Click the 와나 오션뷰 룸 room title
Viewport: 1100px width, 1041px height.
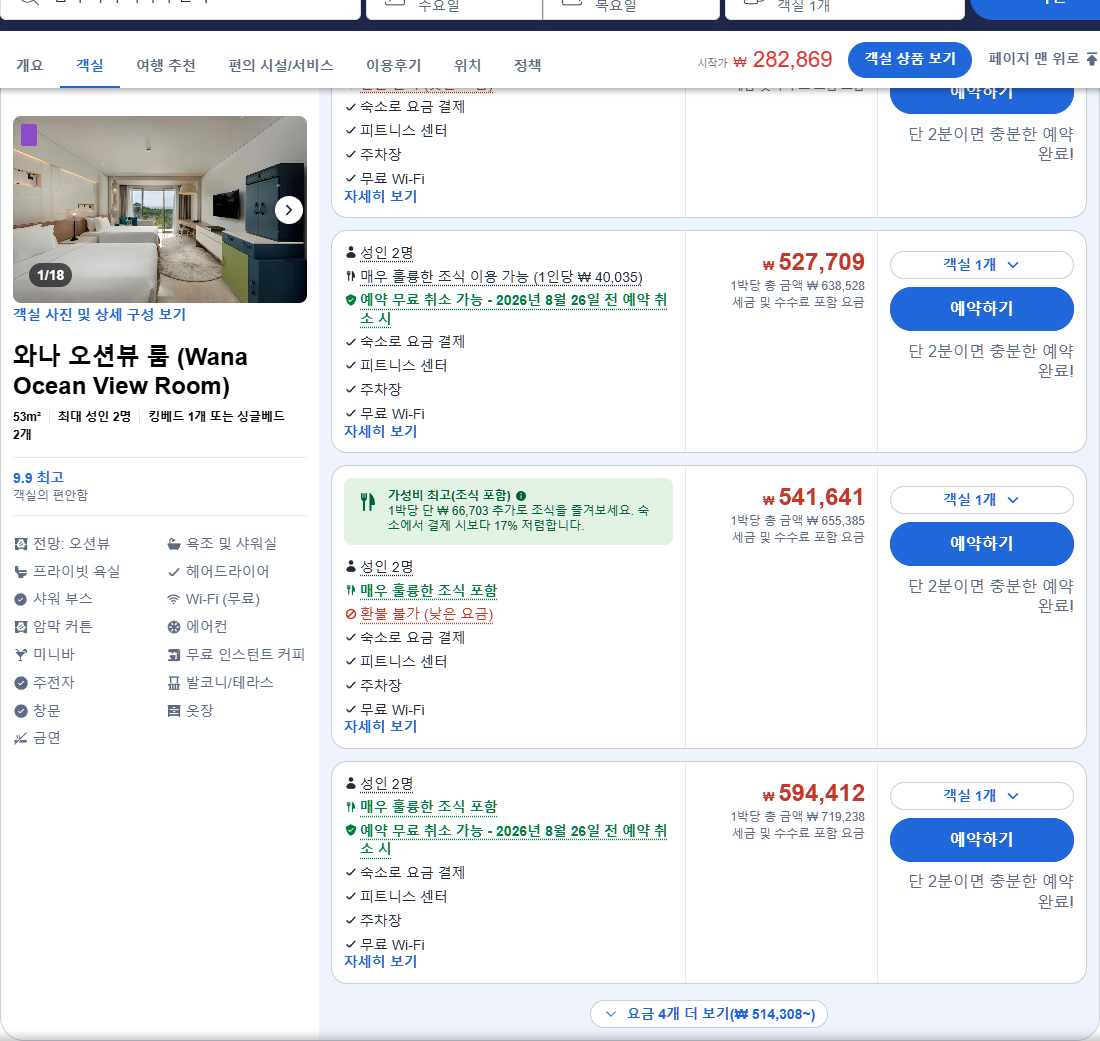point(130,371)
